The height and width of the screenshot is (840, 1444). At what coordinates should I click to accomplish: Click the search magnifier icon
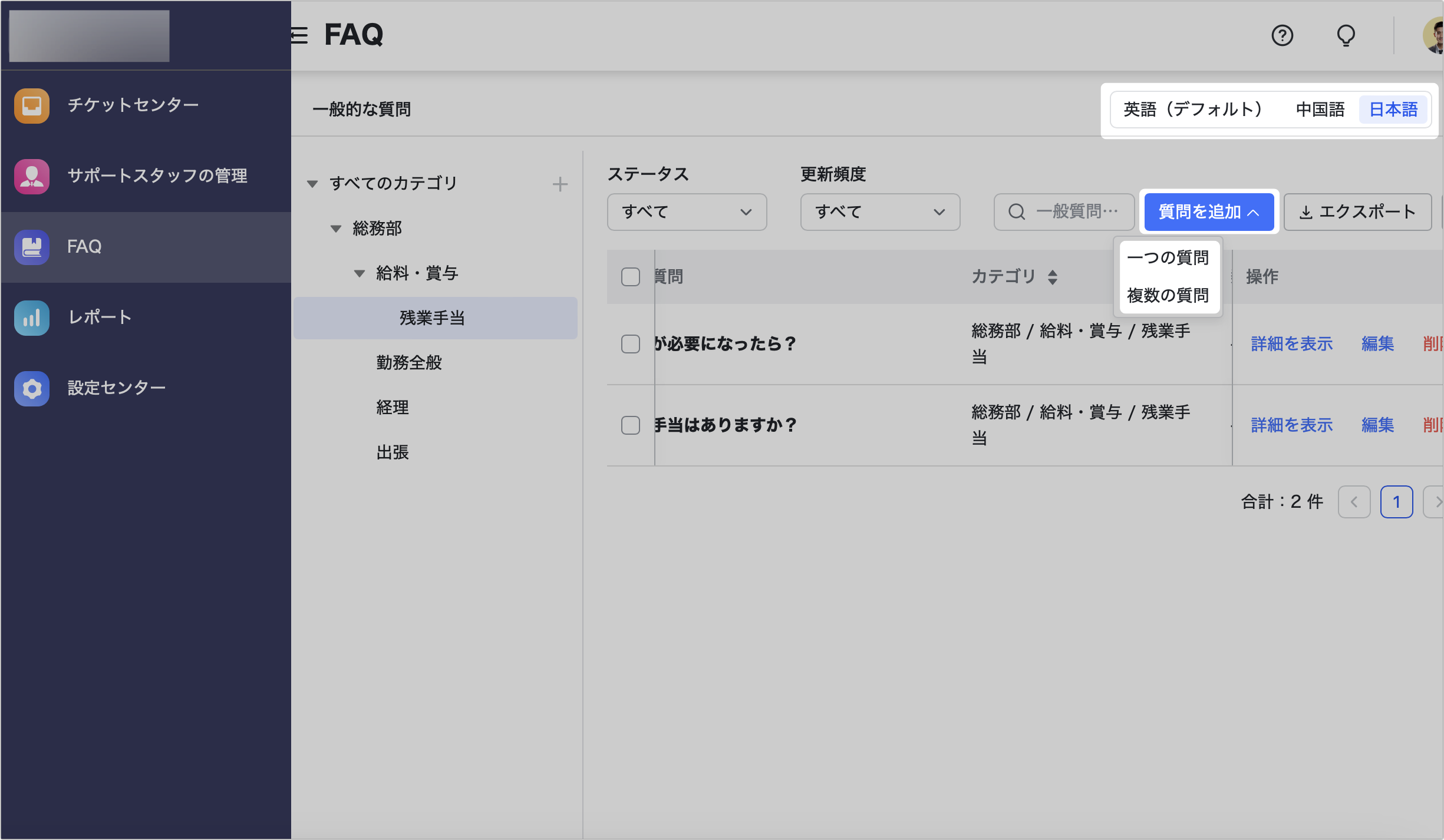pyautogui.click(x=1017, y=211)
